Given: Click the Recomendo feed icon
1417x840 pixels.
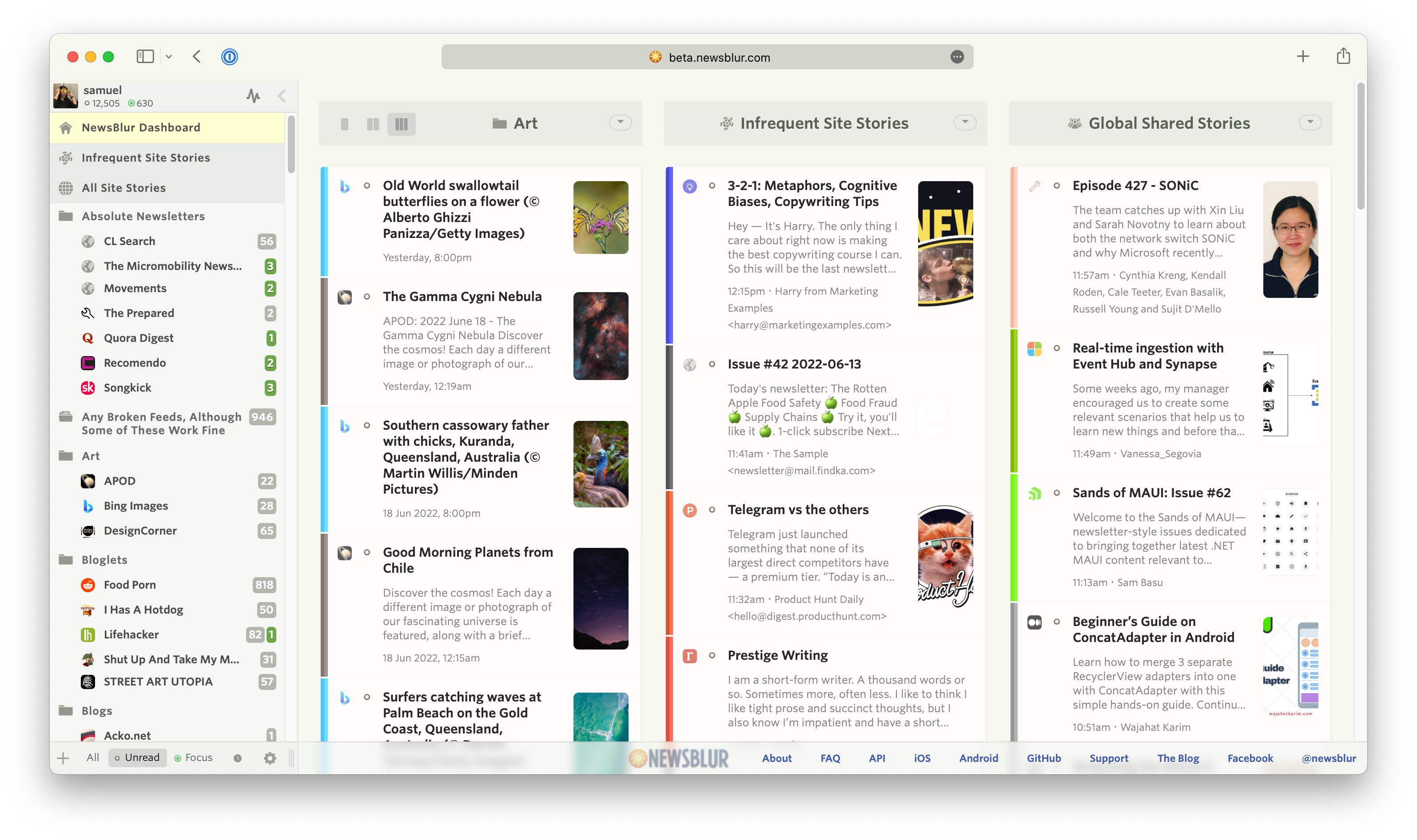Looking at the screenshot, I should coord(88,363).
